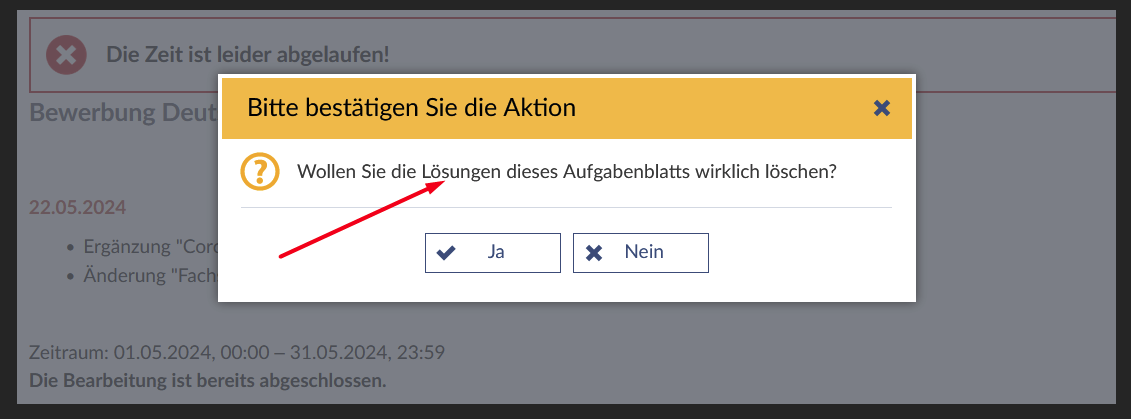Click the checkmark icon inside the Ja button
Image resolution: width=1131 pixels, height=419 pixels.
pyautogui.click(x=446, y=253)
